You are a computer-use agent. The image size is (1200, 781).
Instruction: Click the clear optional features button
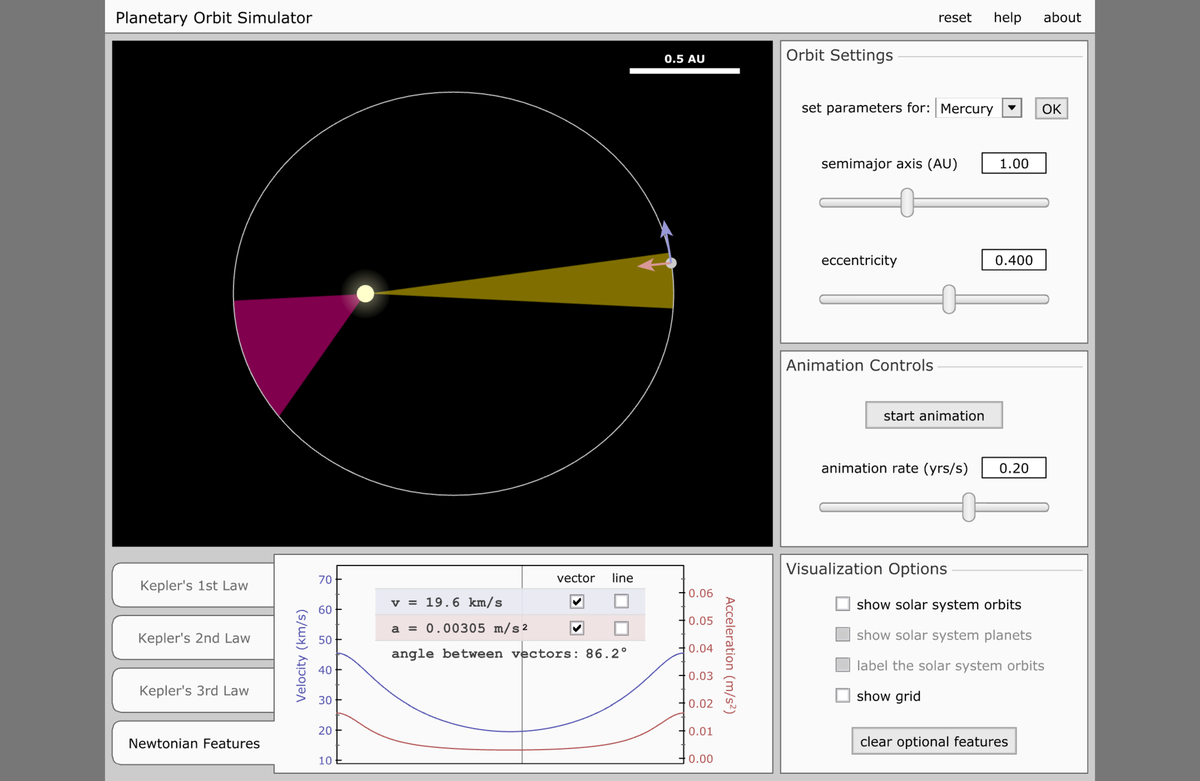click(x=933, y=740)
